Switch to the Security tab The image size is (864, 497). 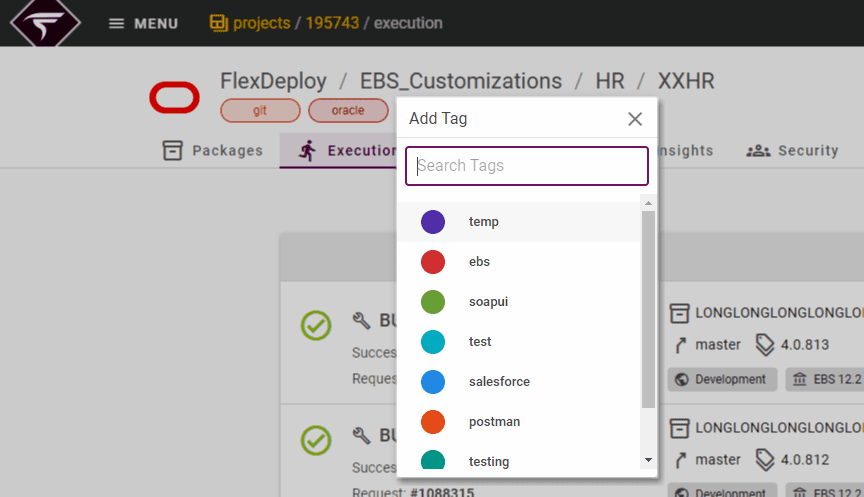click(x=792, y=150)
